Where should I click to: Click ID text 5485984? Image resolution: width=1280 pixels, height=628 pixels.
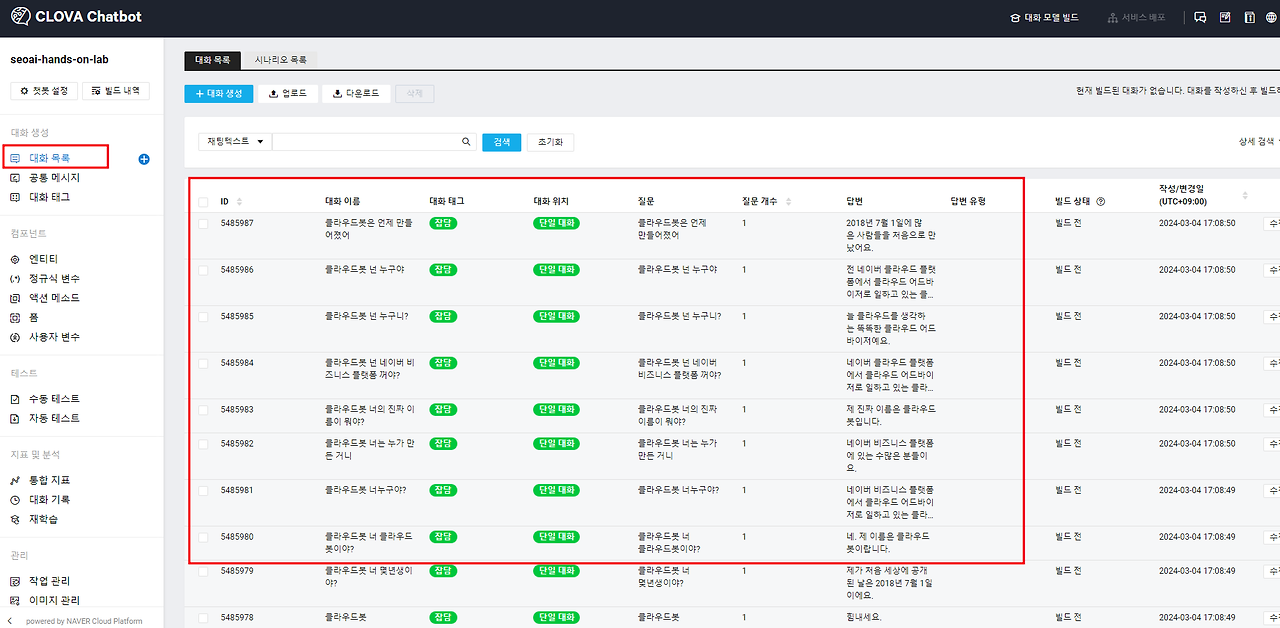click(237, 363)
